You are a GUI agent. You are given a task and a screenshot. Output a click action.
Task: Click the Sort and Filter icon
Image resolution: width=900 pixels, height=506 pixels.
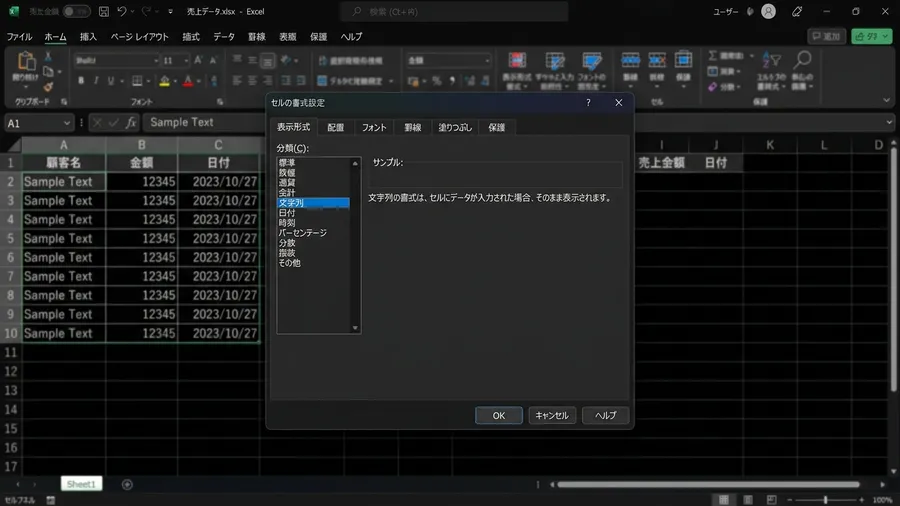pyautogui.click(x=771, y=60)
